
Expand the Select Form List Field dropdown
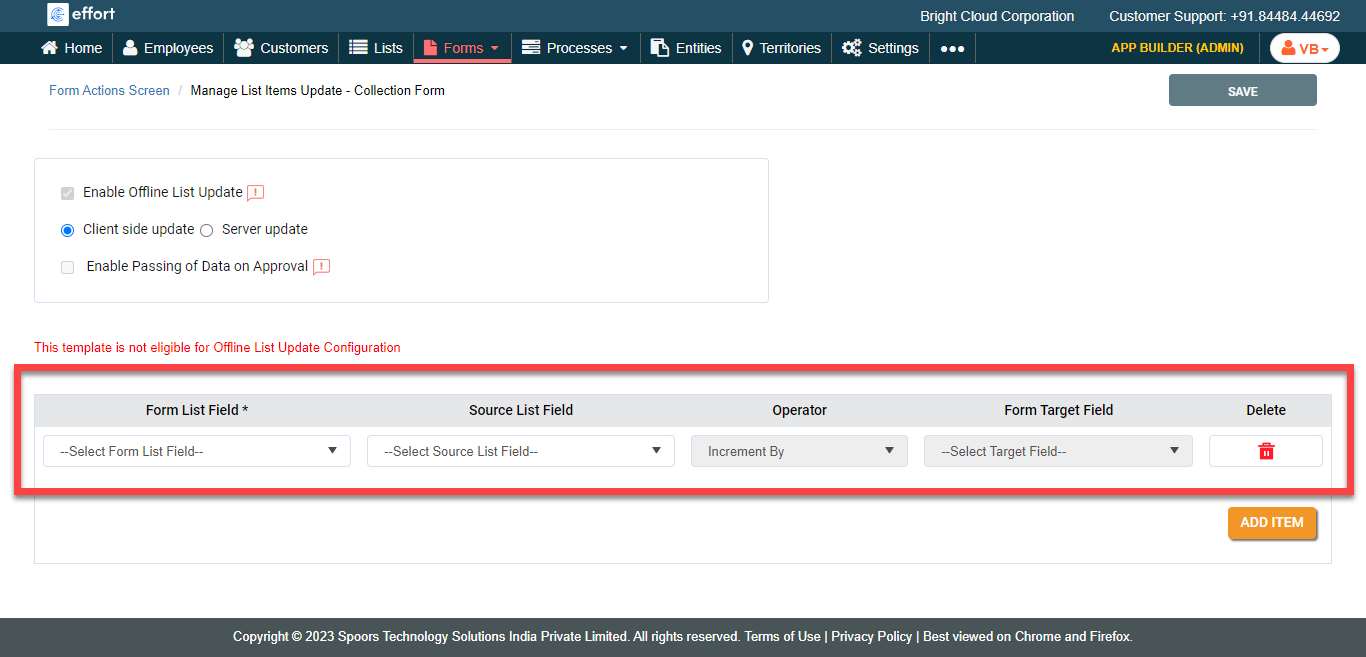[197, 451]
